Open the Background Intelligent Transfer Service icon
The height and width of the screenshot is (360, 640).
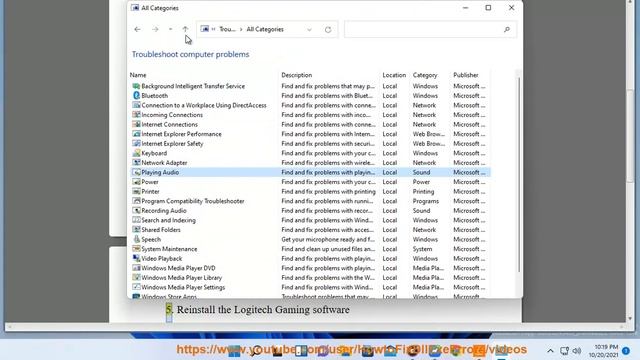(x=136, y=86)
